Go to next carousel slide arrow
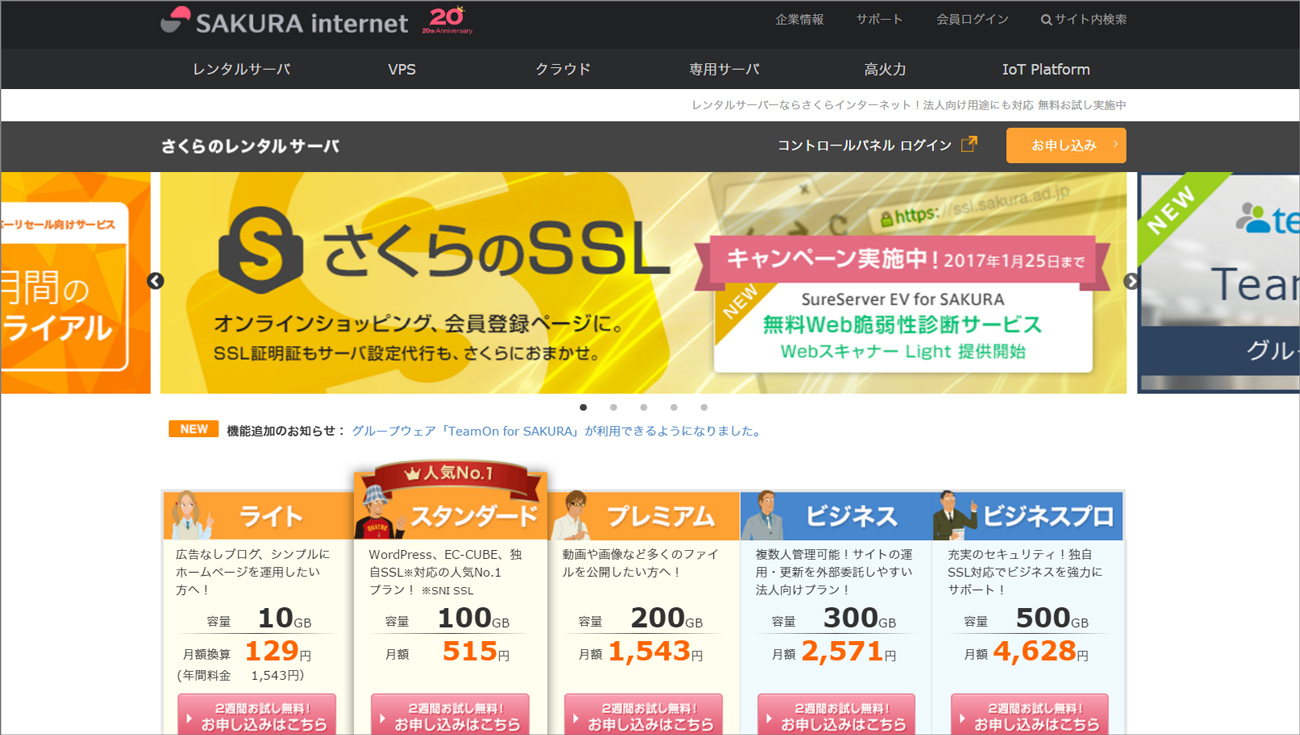This screenshot has width=1300, height=735. pos(1131,281)
